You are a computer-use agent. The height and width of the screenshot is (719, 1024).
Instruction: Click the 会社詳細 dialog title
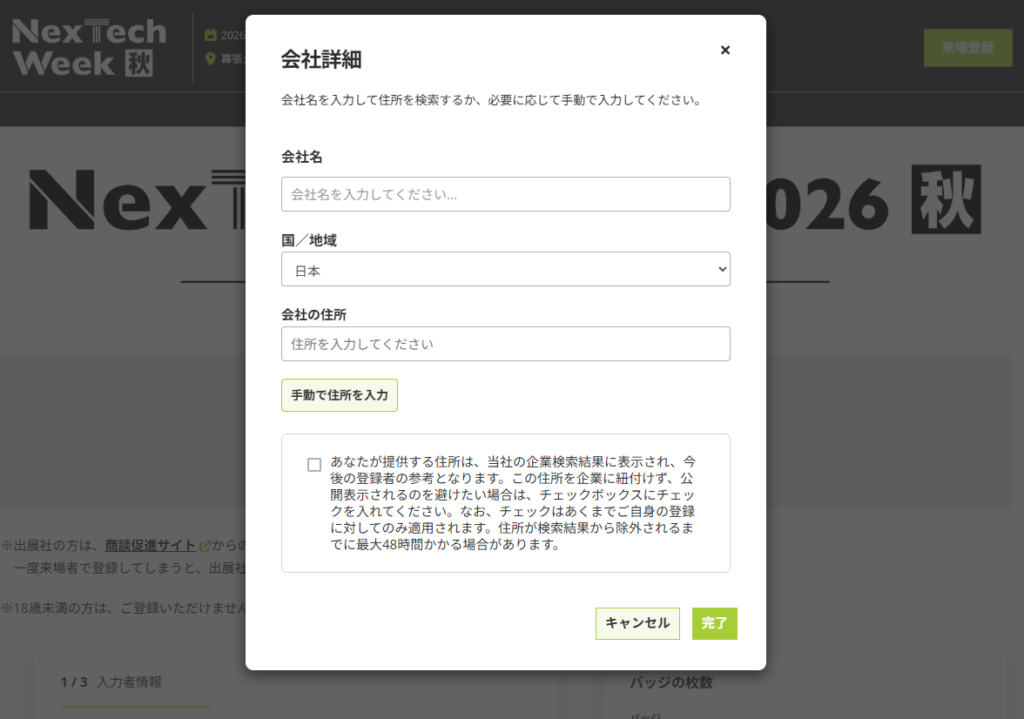(321, 59)
